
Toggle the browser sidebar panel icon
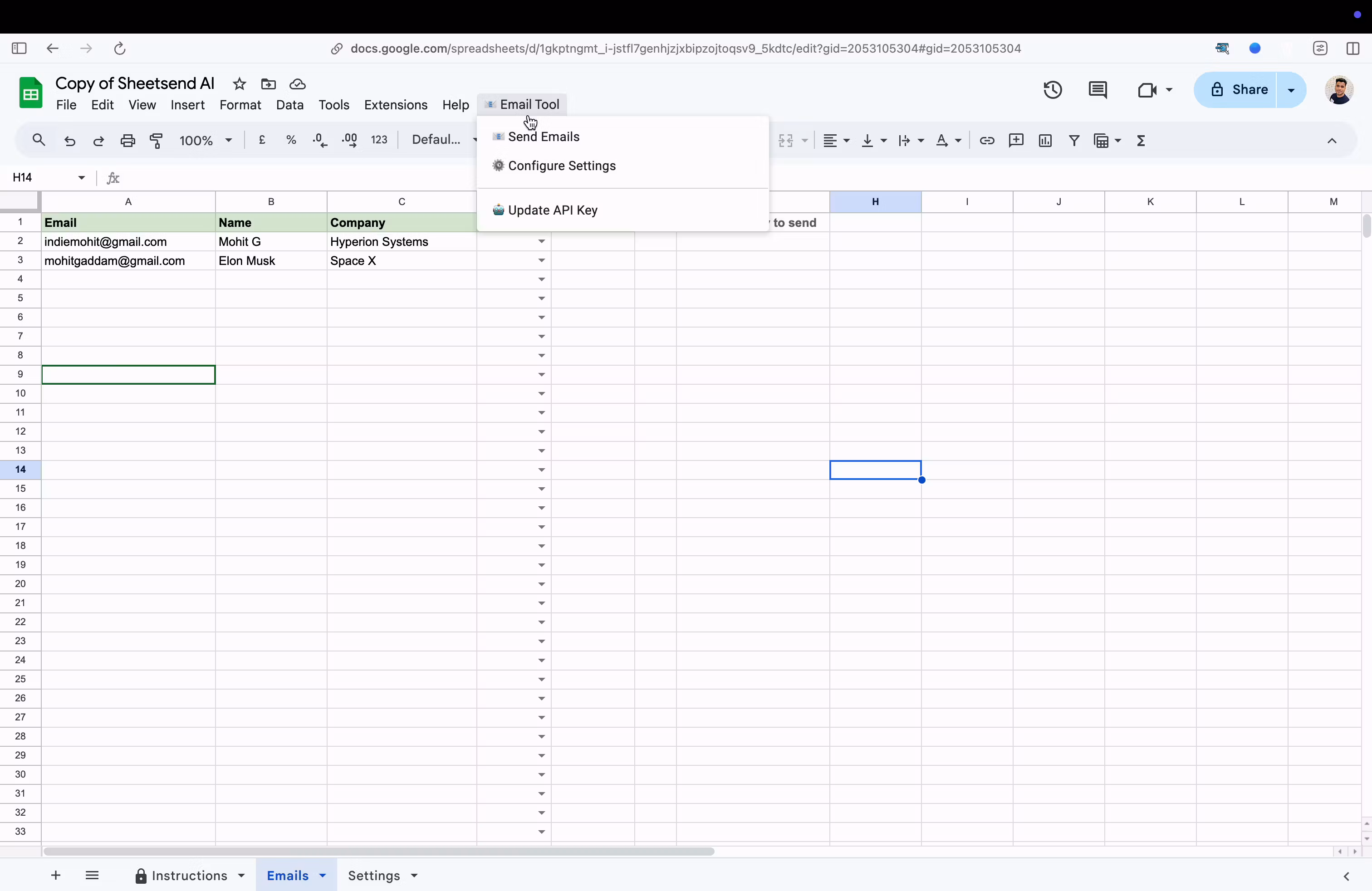point(19,49)
